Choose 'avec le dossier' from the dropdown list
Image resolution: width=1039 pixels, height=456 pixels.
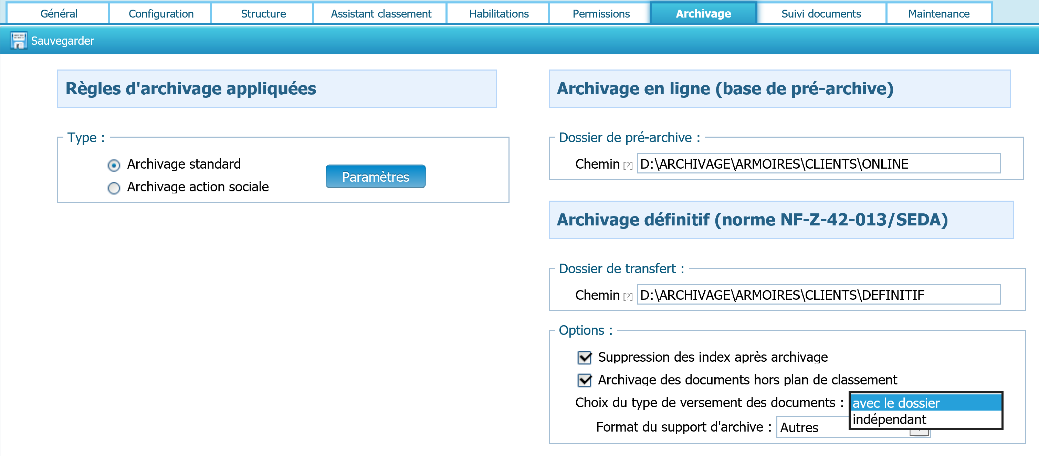pyautogui.click(x=924, y=403)
